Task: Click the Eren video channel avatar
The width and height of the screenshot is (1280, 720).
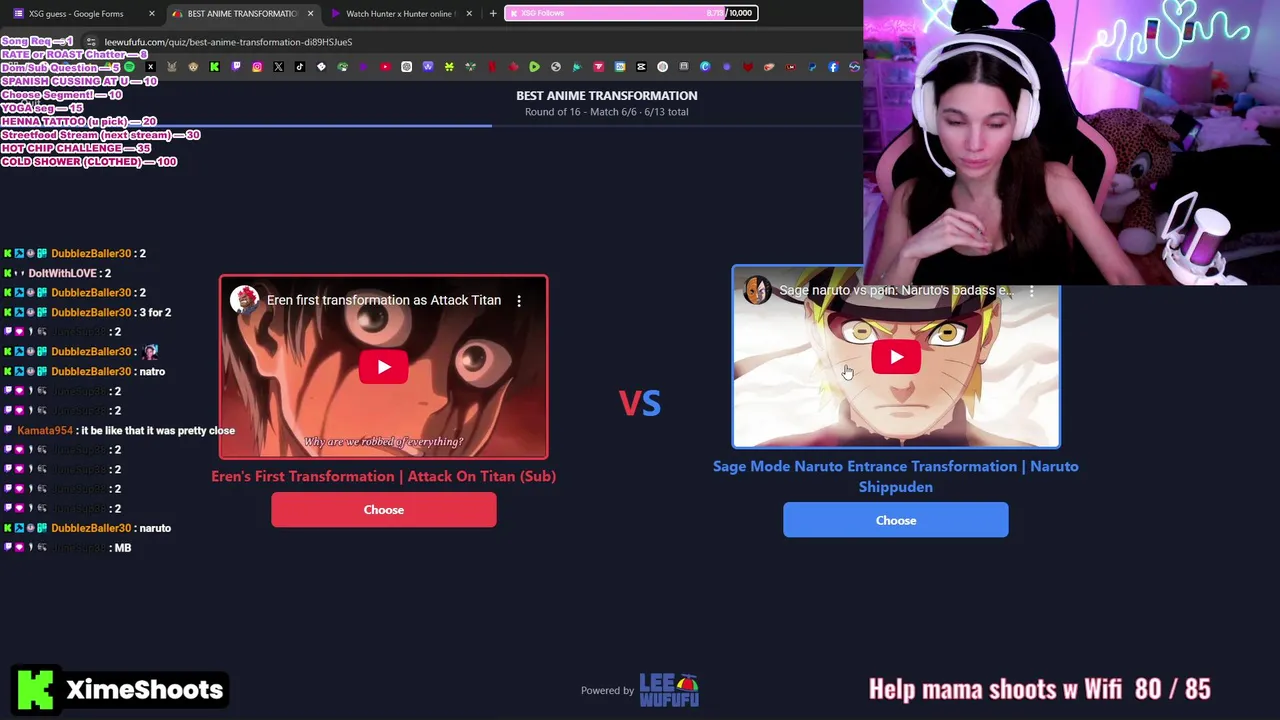Action: click(x=244, y=300)
